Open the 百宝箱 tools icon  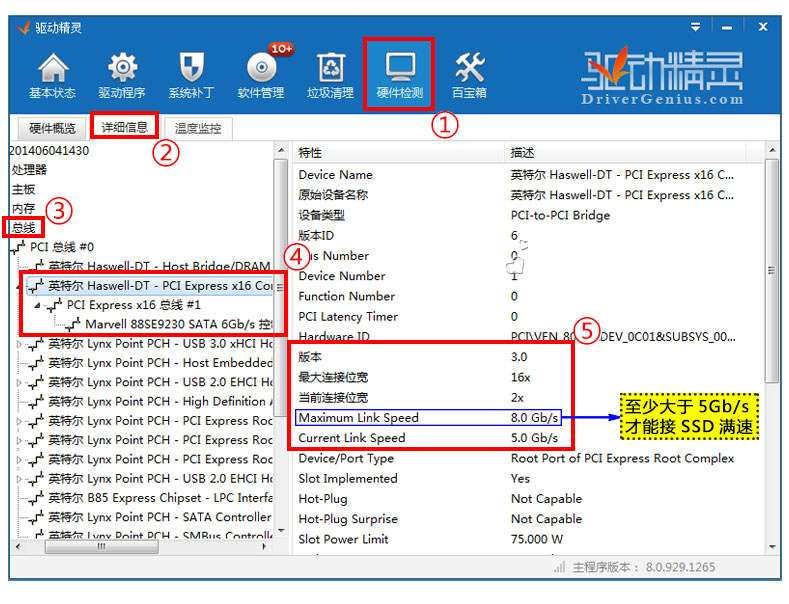tap(469, 76)
